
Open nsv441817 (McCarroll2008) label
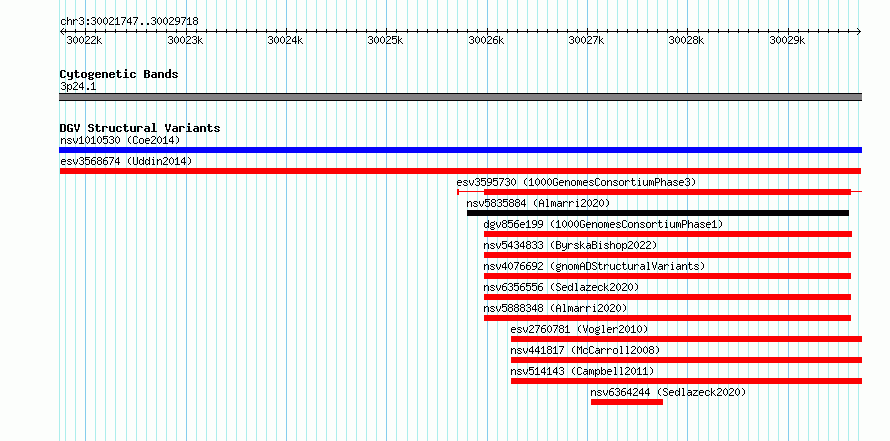point(585,350)
